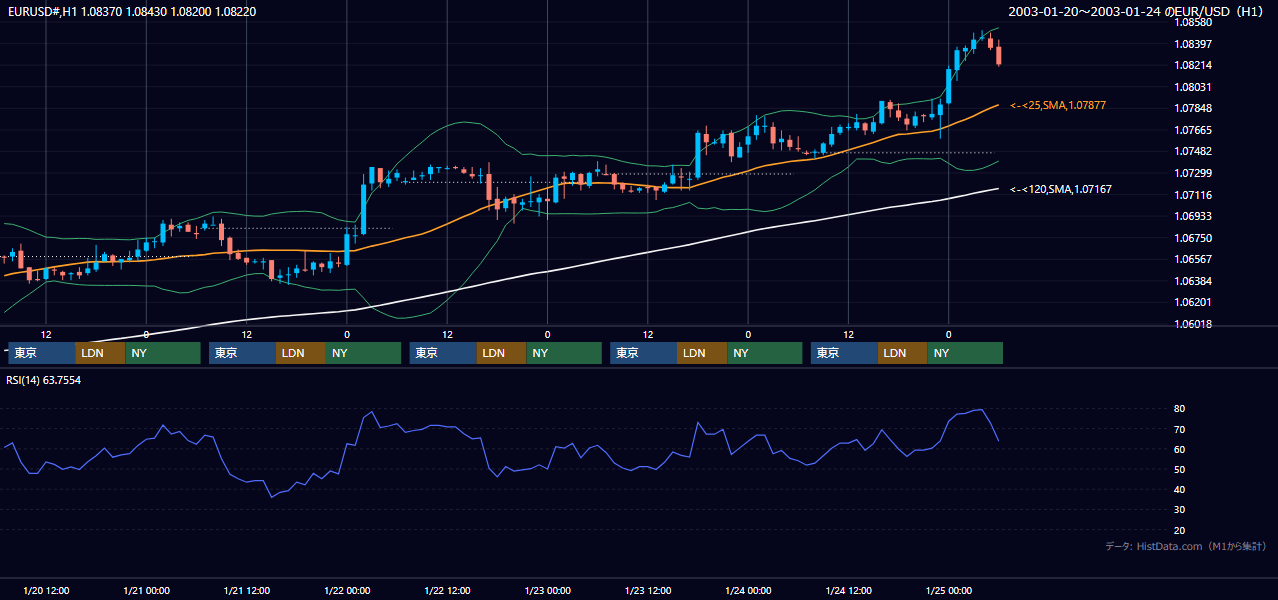Click the 1/23 12:00 time axis label
This screenshot has width=1278, height=600.
648,590
